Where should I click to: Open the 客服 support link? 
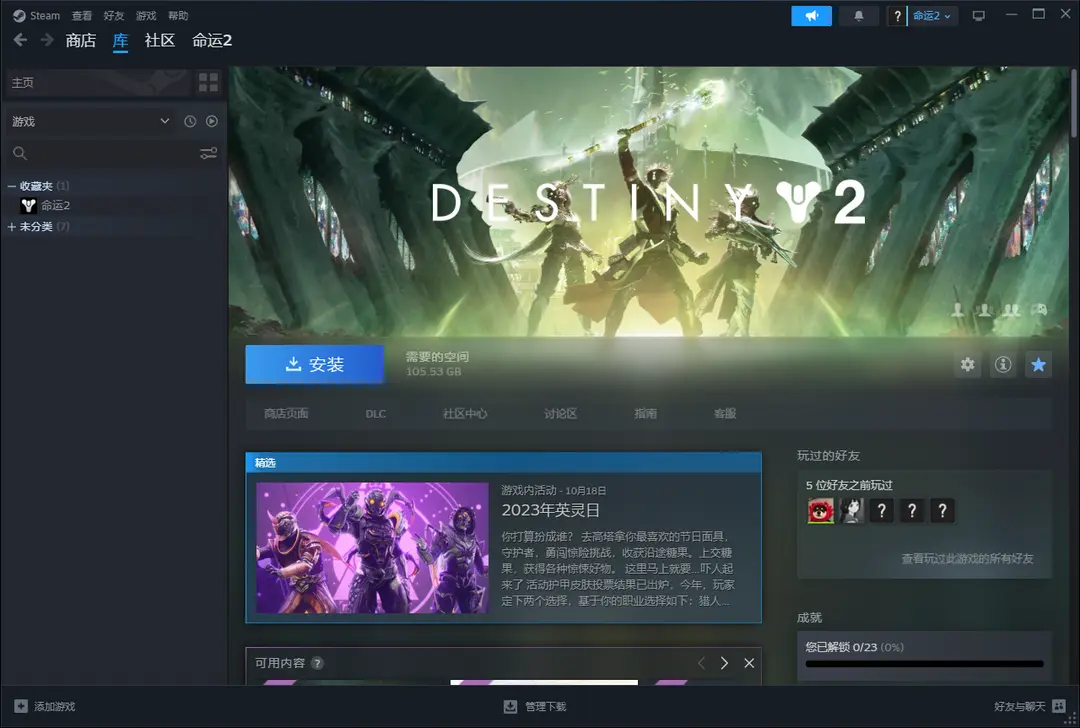[725, 413]
